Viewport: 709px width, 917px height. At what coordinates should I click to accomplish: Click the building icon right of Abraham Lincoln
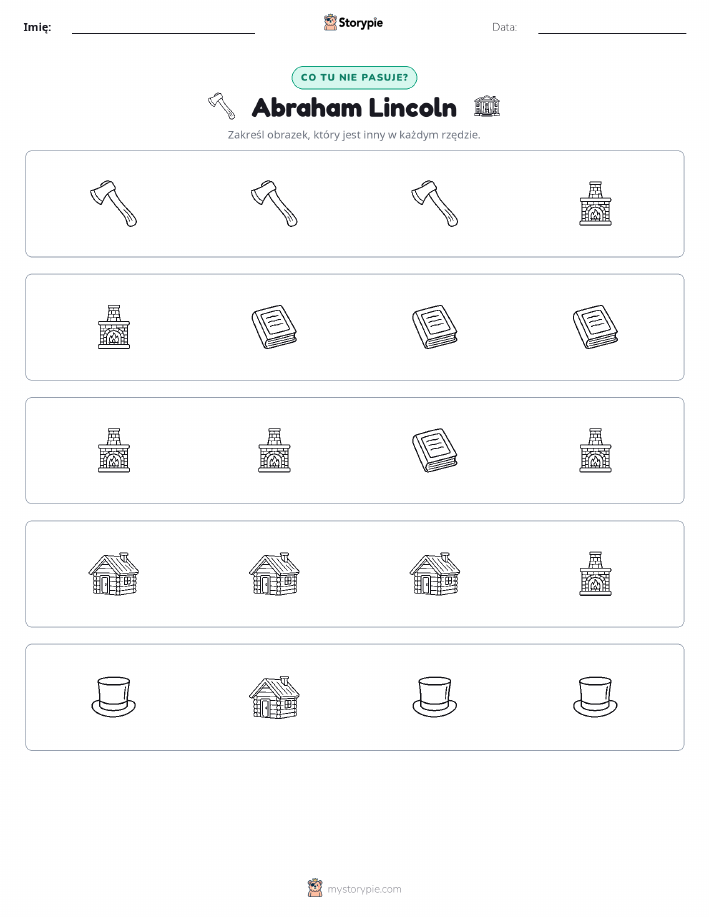tap(487, 106)
